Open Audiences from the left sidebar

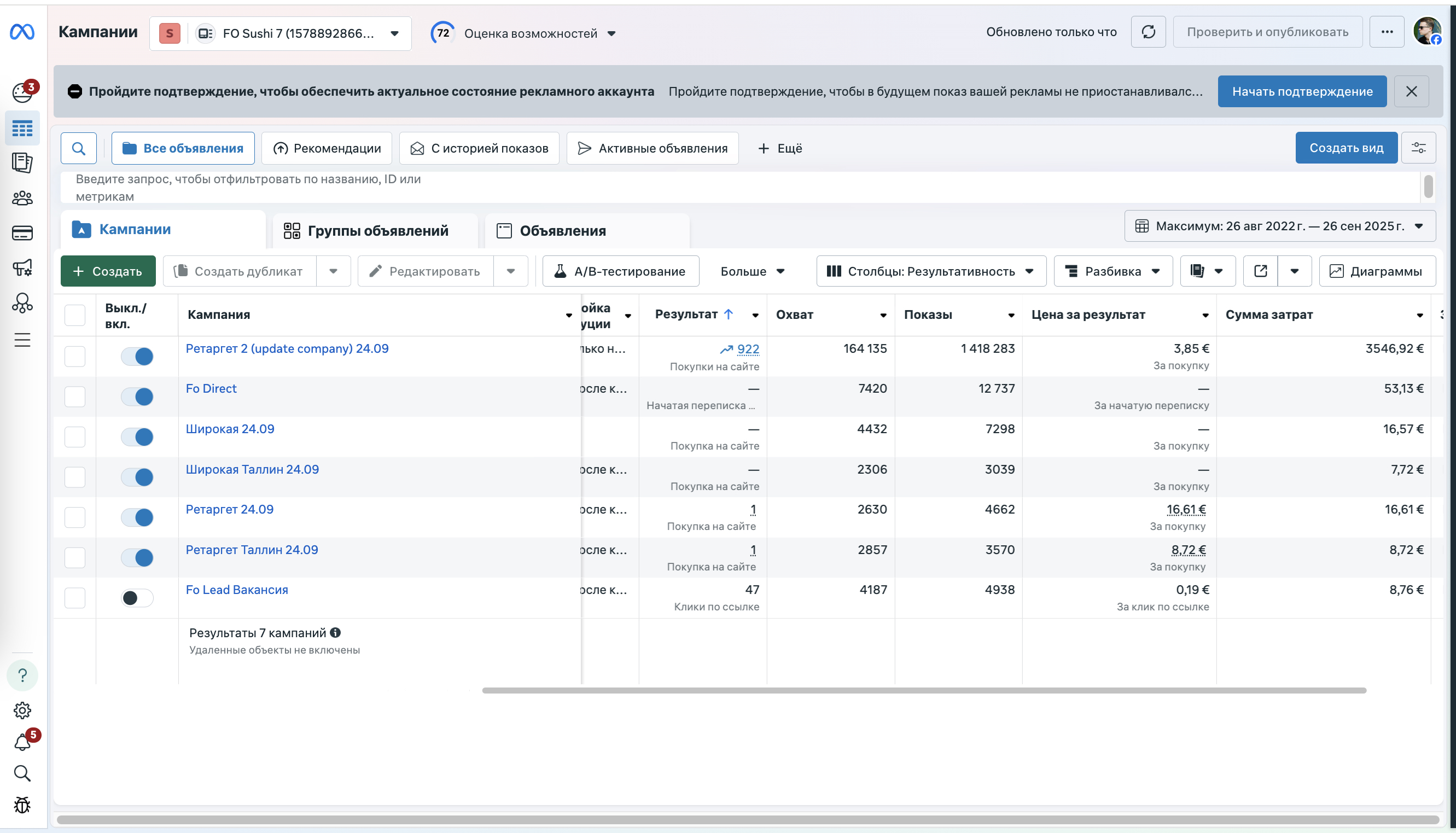[x=22, y=199]
